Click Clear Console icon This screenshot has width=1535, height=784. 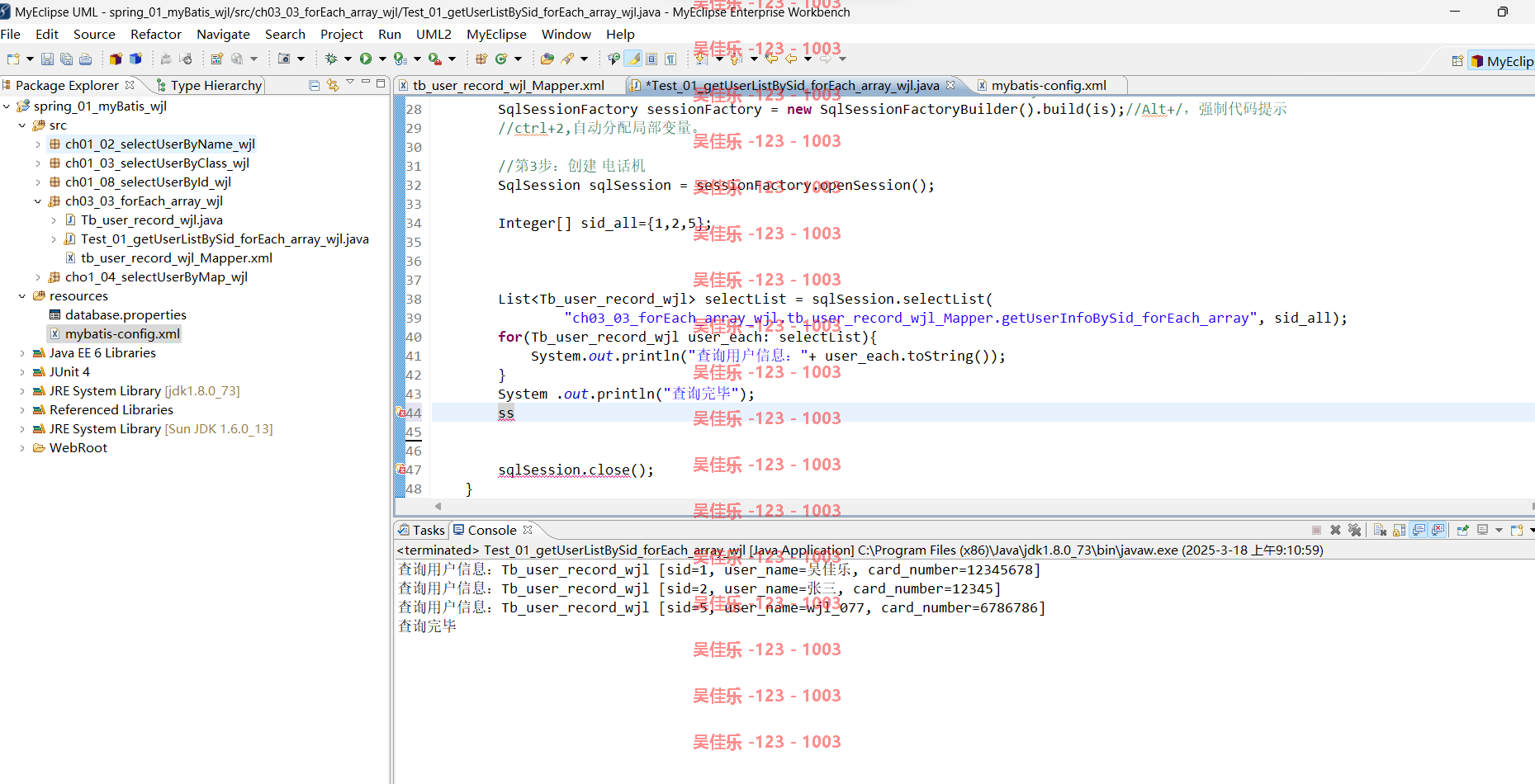pos(1380,530)
